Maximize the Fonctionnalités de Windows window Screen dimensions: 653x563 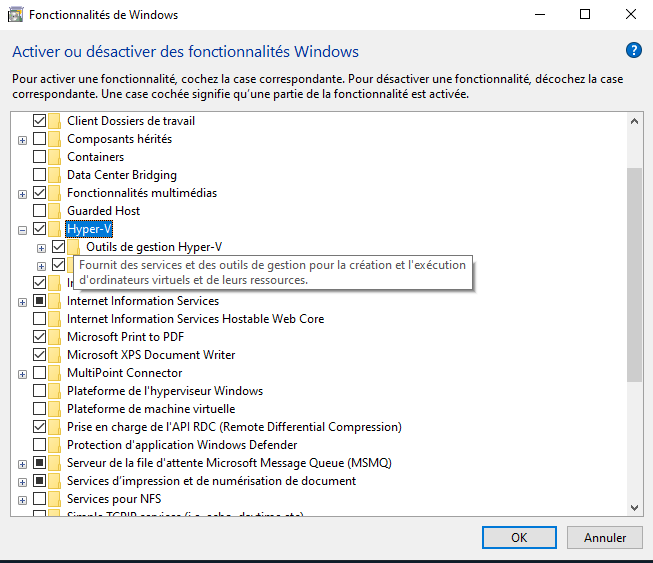pyautogui.click(x=585, y=15)
